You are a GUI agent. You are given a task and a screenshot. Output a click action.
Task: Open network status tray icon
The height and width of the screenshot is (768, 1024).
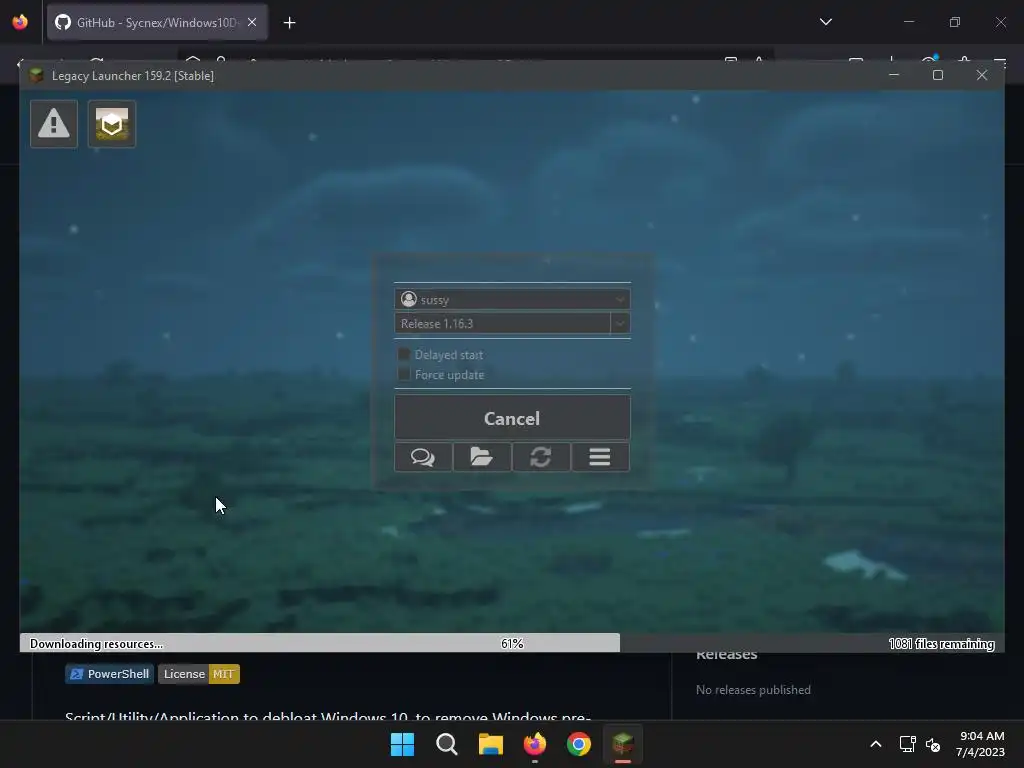coord(907,744)
